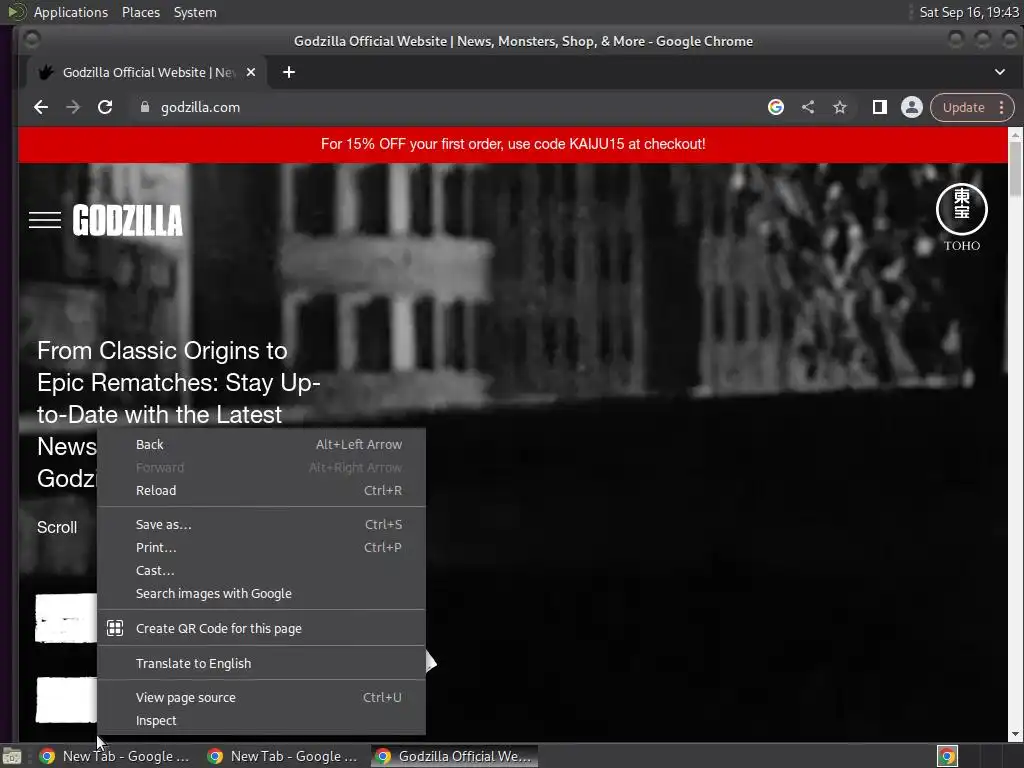Click the scrollbar down arrow
Viewport: 1024px width, 768px height.
(x=1015, y=735)
